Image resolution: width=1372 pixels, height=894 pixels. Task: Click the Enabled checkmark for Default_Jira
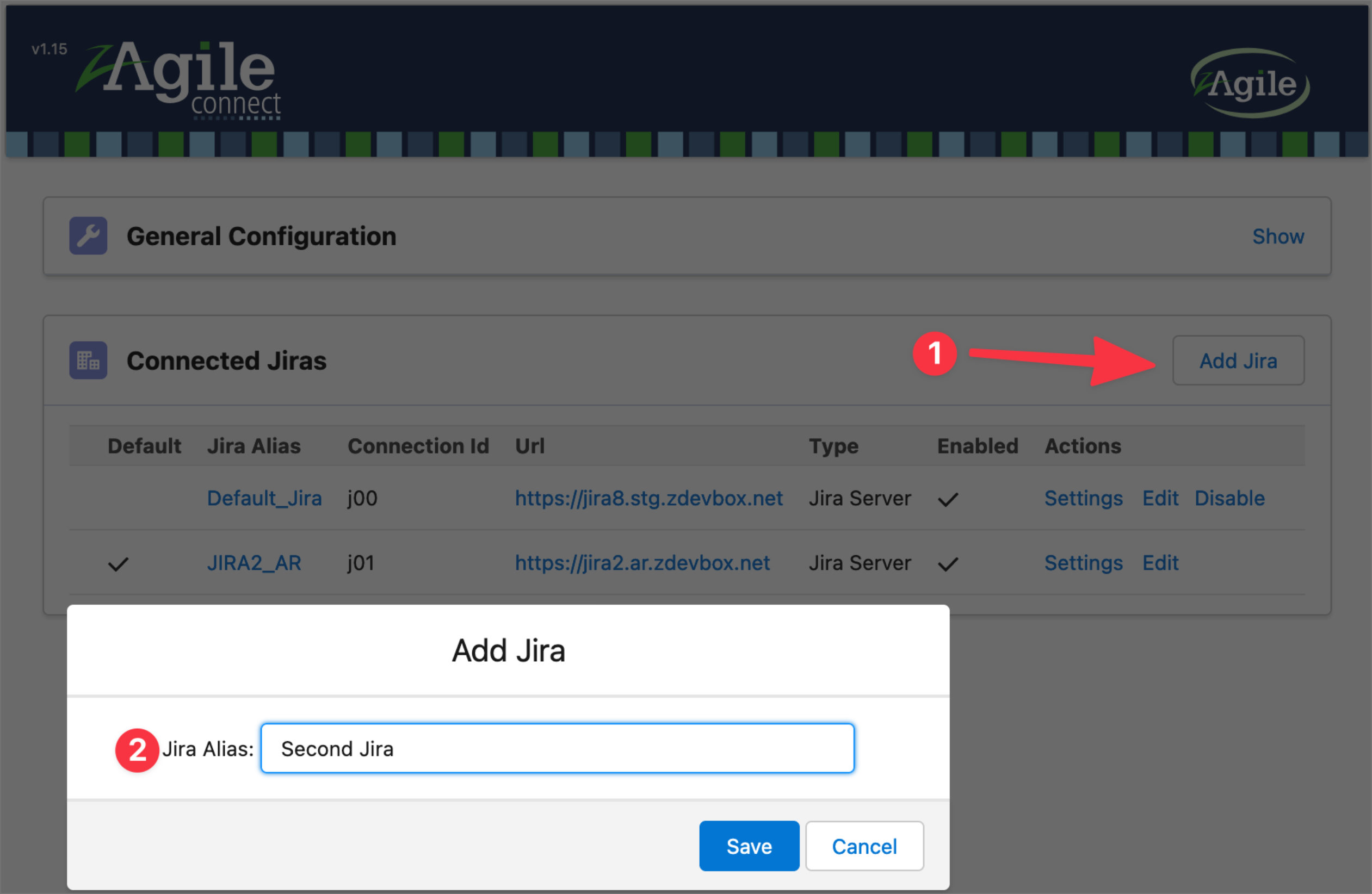(948, 499)
